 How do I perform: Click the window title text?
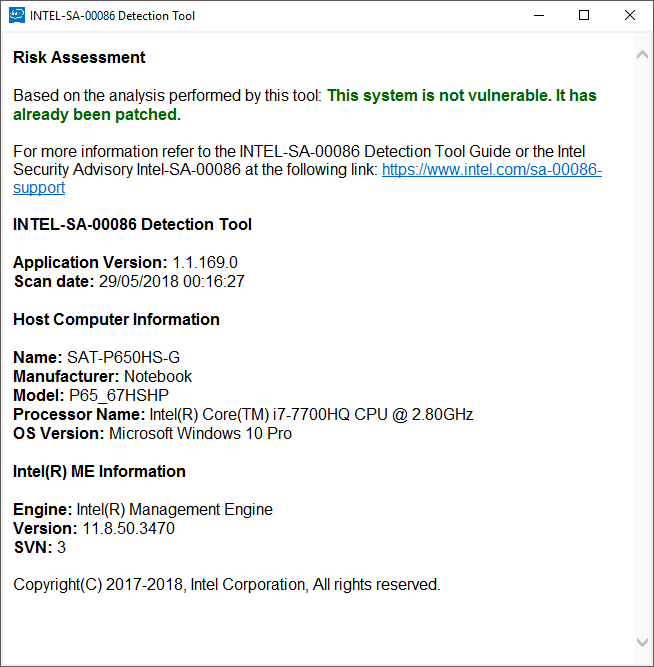coord(112,16)
